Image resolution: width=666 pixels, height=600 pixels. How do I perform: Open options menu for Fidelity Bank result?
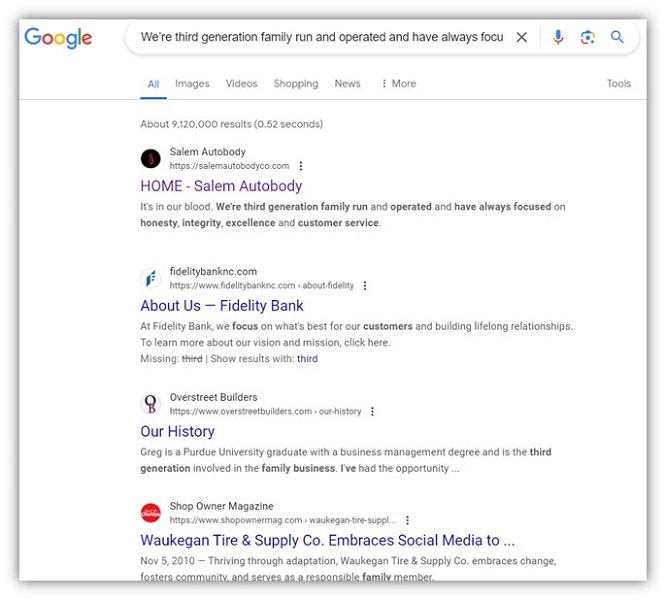[365, 286]
